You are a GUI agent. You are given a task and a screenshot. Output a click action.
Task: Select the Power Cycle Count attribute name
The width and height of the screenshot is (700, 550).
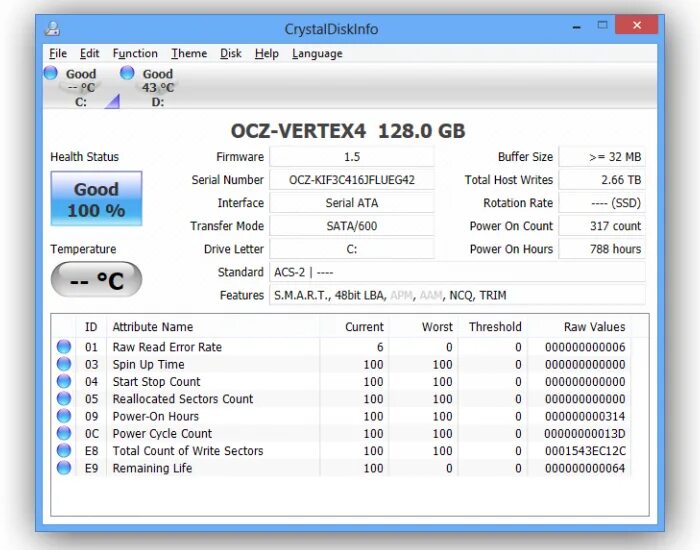162,433
